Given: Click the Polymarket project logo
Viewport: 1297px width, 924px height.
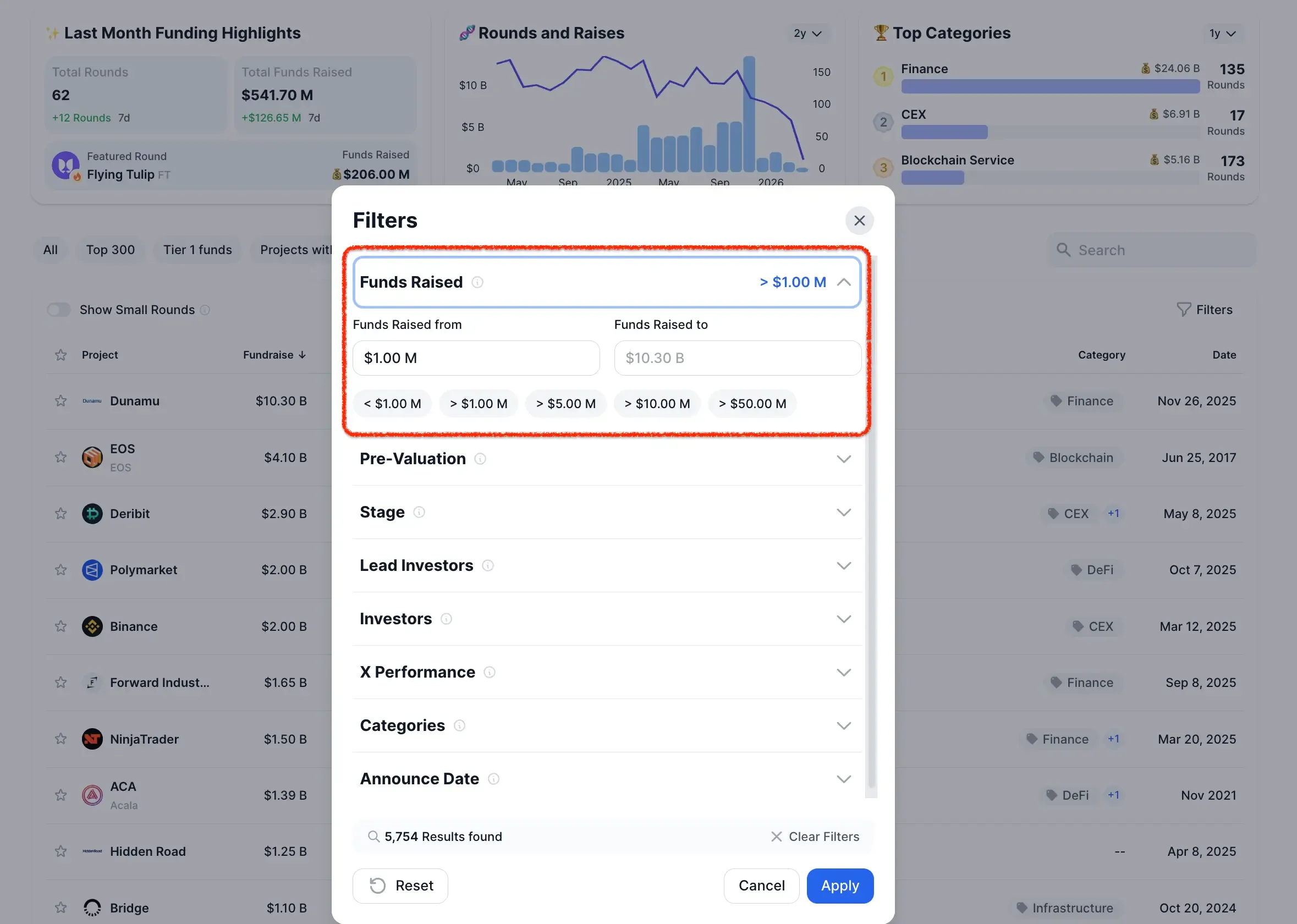Looking at the screenshot, I should 92,570.
